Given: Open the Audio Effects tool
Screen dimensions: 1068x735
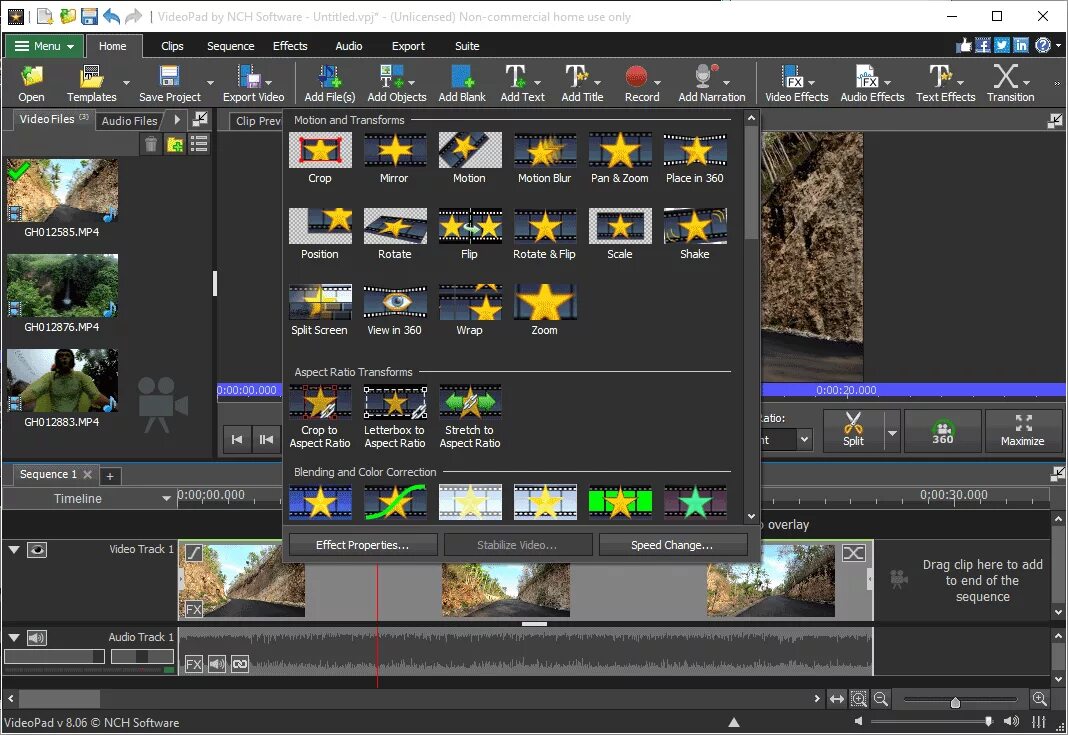Looking at the screenshot, I should [x=872, y=83].
